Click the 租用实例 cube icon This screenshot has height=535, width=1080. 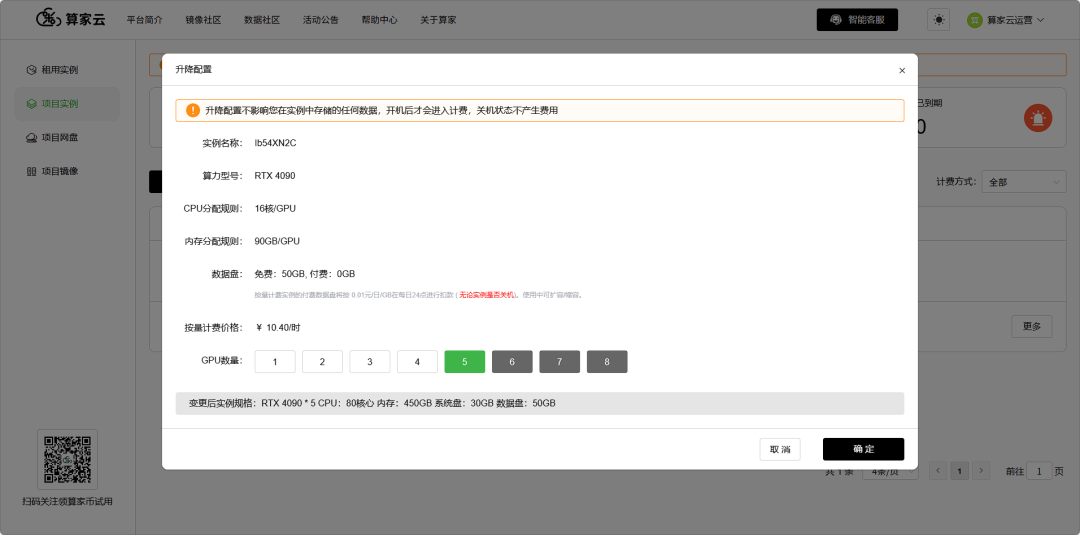[31, 70]
